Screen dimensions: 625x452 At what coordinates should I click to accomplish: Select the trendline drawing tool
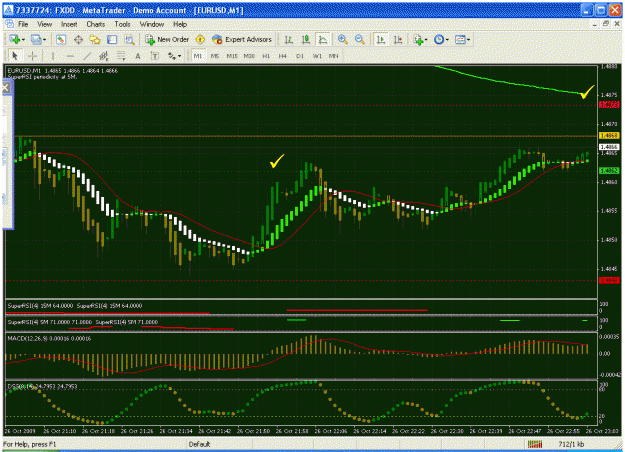pyautogui.click(x=87, y=56)
